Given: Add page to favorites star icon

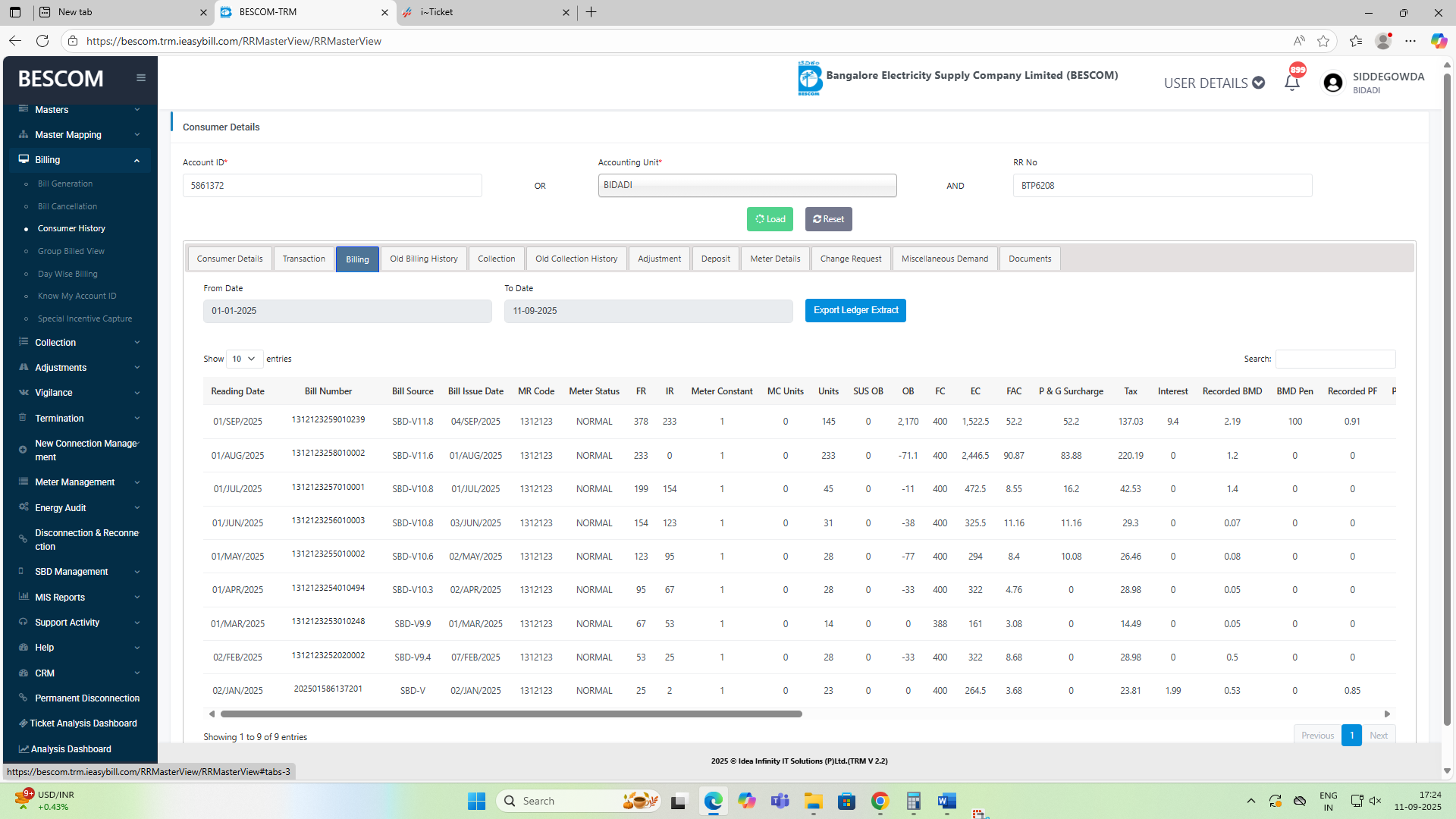Looking at the screenshot, I should click(1323, 41).
